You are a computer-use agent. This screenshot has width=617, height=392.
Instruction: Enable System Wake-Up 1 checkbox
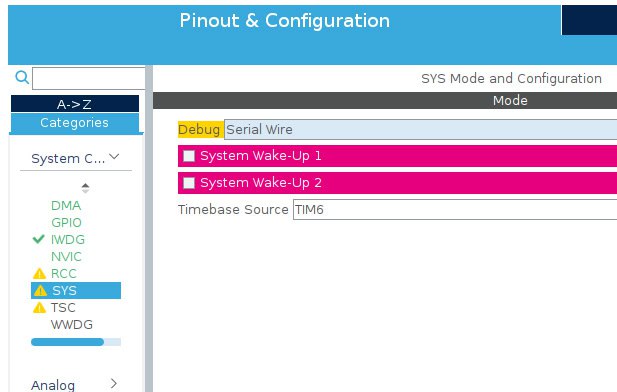click(x=189, y=156)
